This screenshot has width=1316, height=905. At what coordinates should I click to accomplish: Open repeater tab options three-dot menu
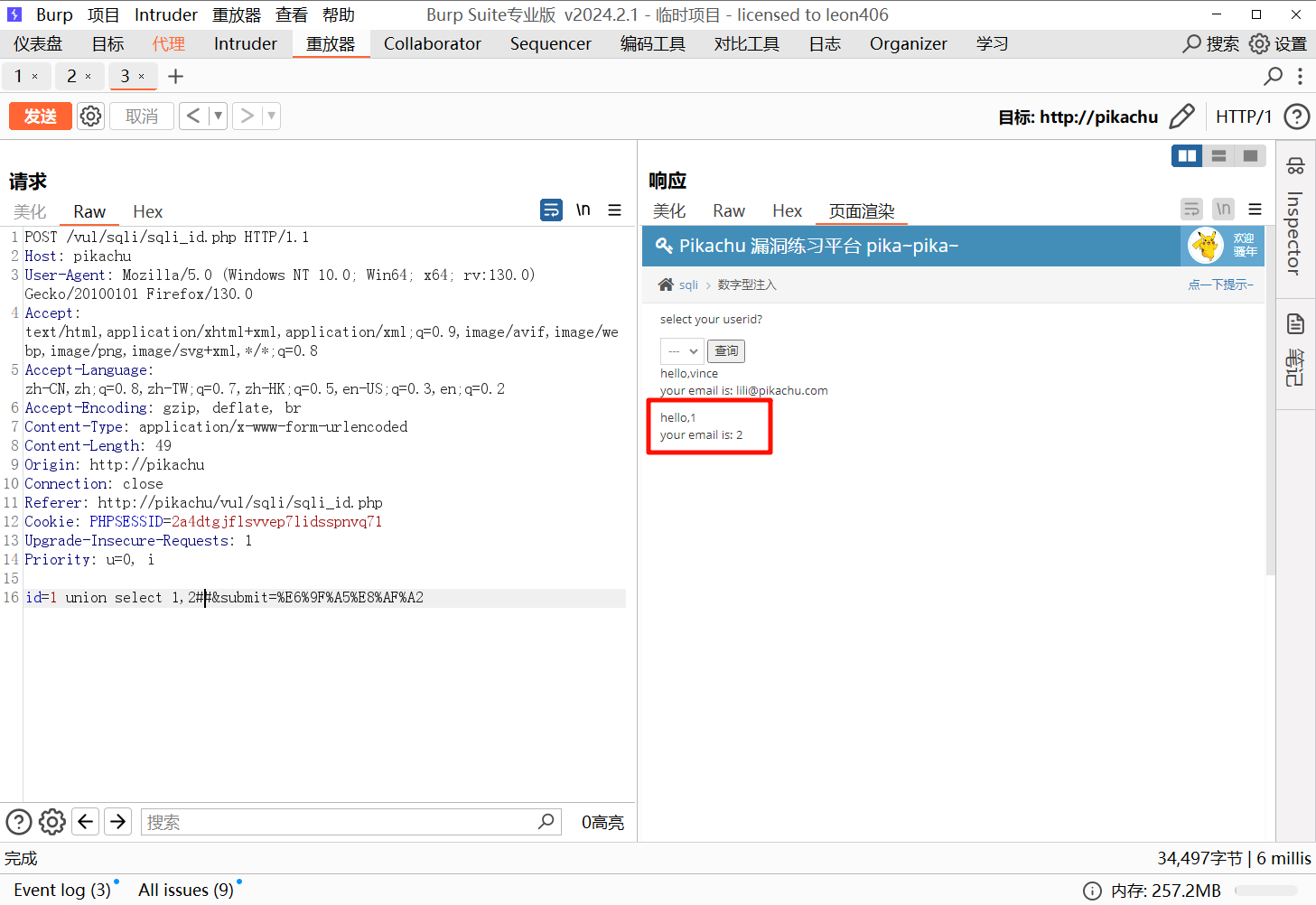pyautogui.click(x=1300, y=77)
